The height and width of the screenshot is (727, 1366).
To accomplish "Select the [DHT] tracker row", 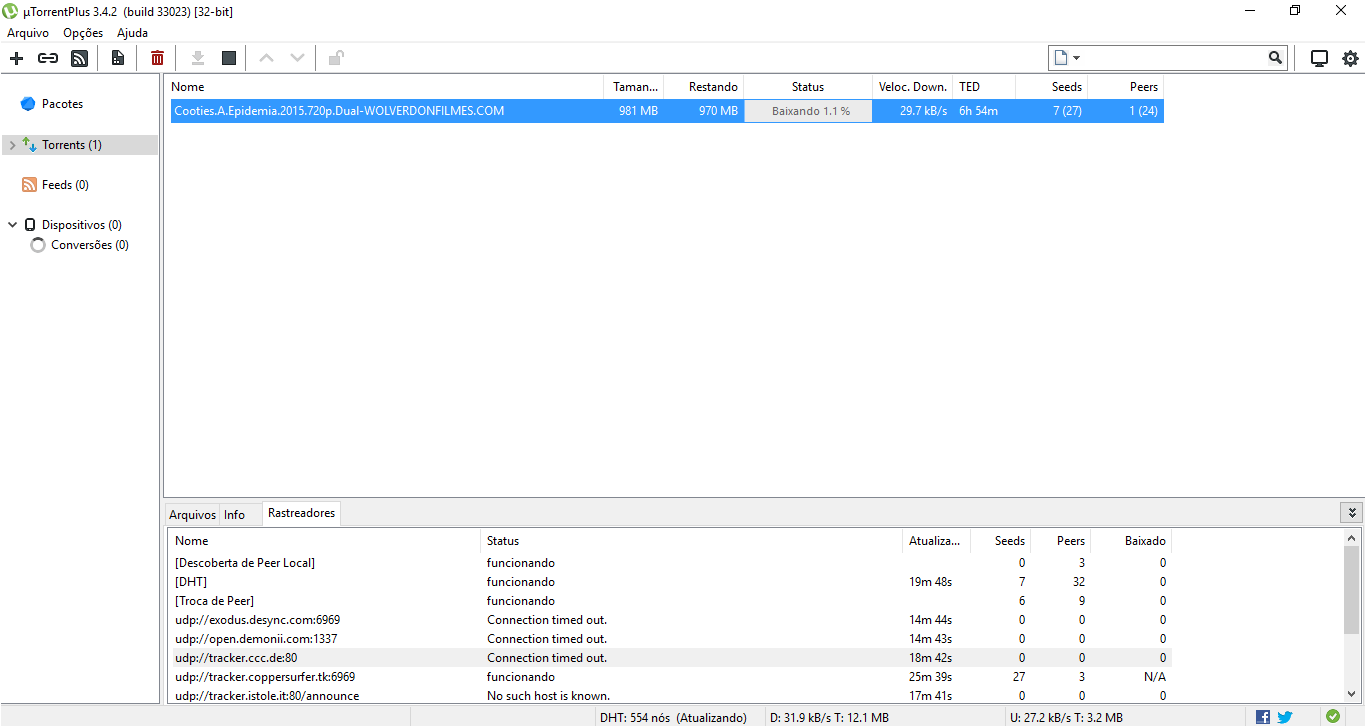I will pos(668,582).
